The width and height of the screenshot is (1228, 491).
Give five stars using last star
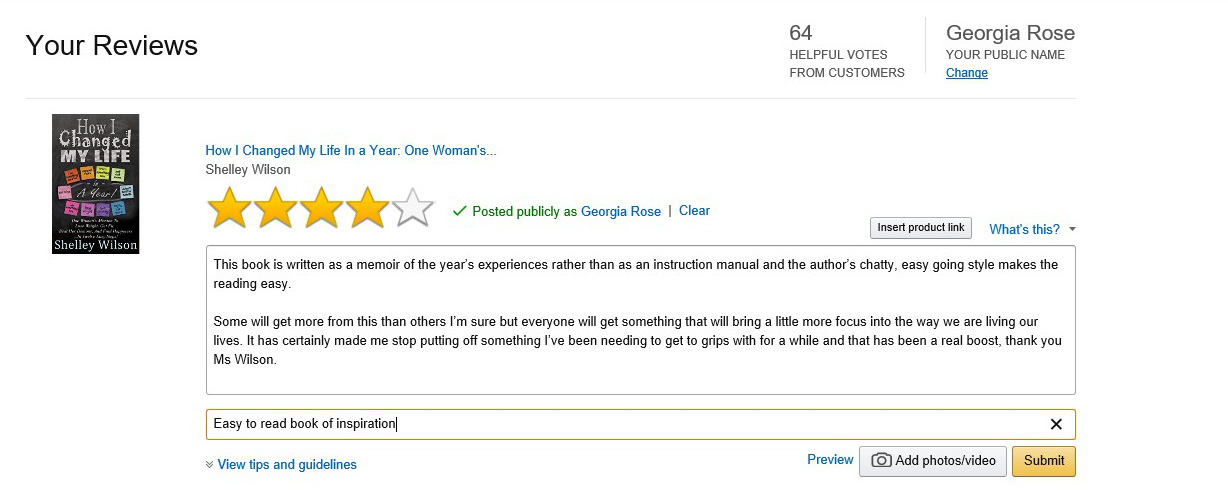click(413, 209)
